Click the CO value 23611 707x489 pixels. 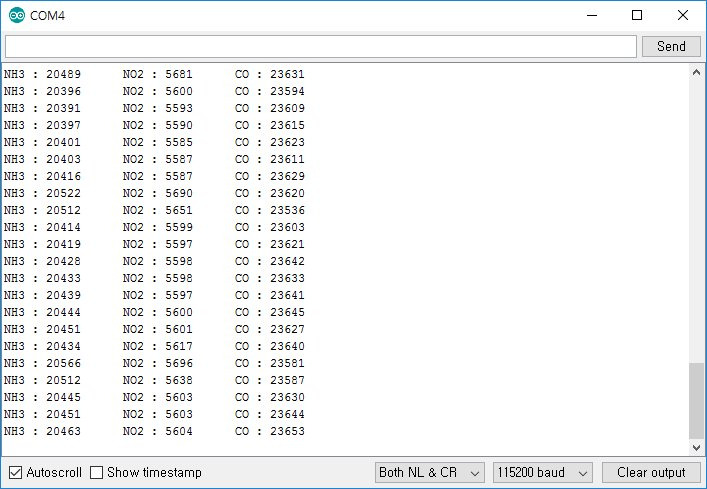point(288,159)
